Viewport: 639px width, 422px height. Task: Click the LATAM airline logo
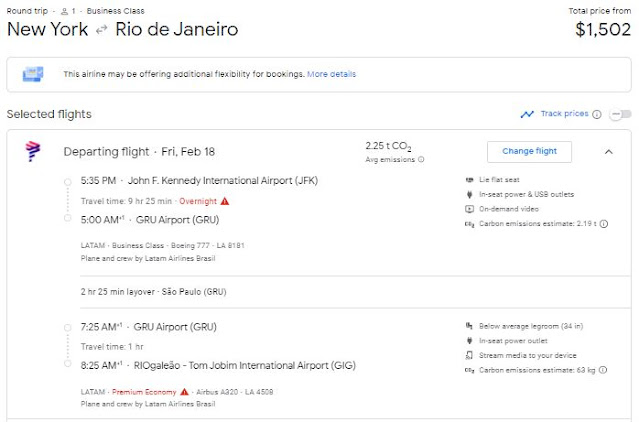(33, 151)
